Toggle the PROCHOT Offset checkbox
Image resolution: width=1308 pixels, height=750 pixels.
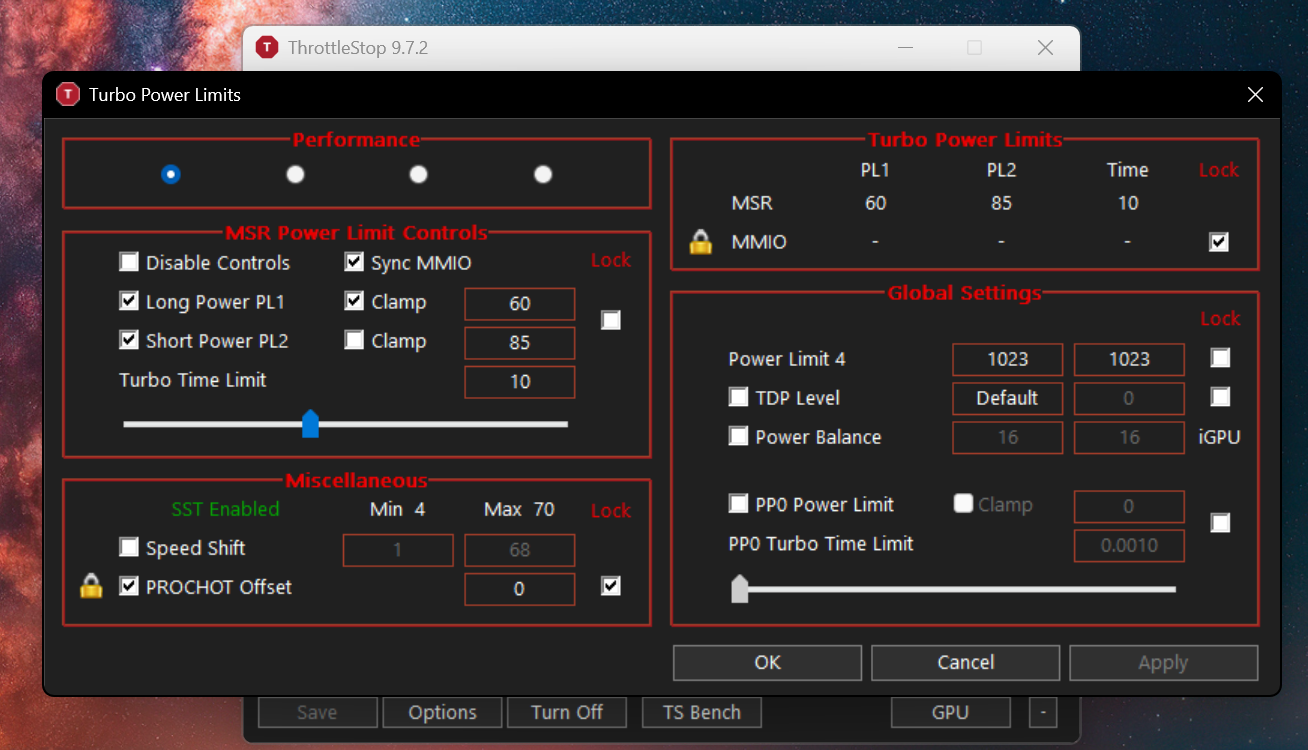(129, 586)
